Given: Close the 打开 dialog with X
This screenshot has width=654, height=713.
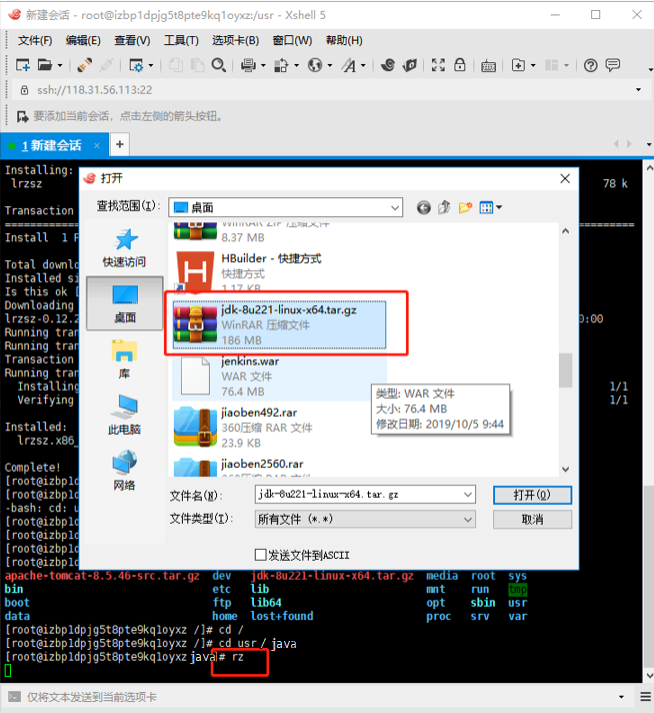Looking at the screenshot, I should click(x=565, y=179).
